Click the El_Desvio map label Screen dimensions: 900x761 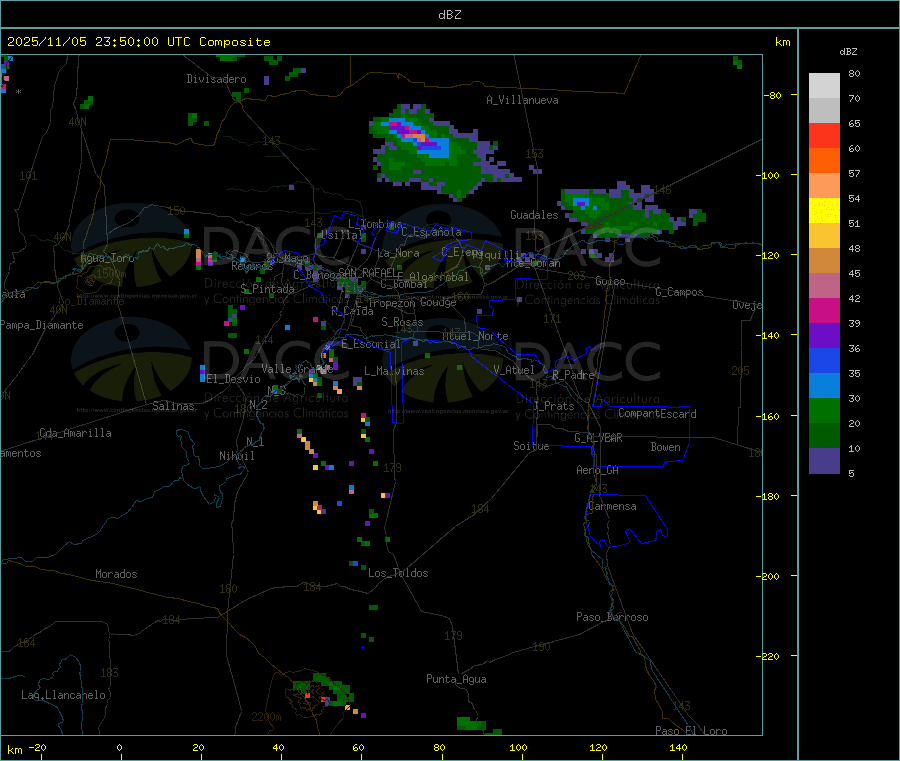pyautogui.click(x=233, y=379)
